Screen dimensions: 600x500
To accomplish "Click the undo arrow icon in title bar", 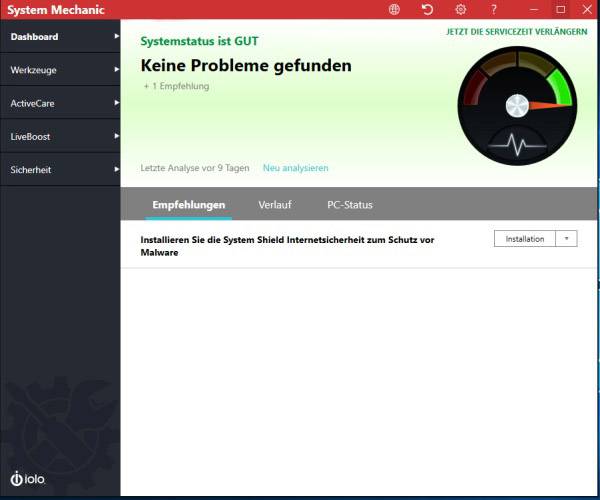I will (x=427, y=9).
